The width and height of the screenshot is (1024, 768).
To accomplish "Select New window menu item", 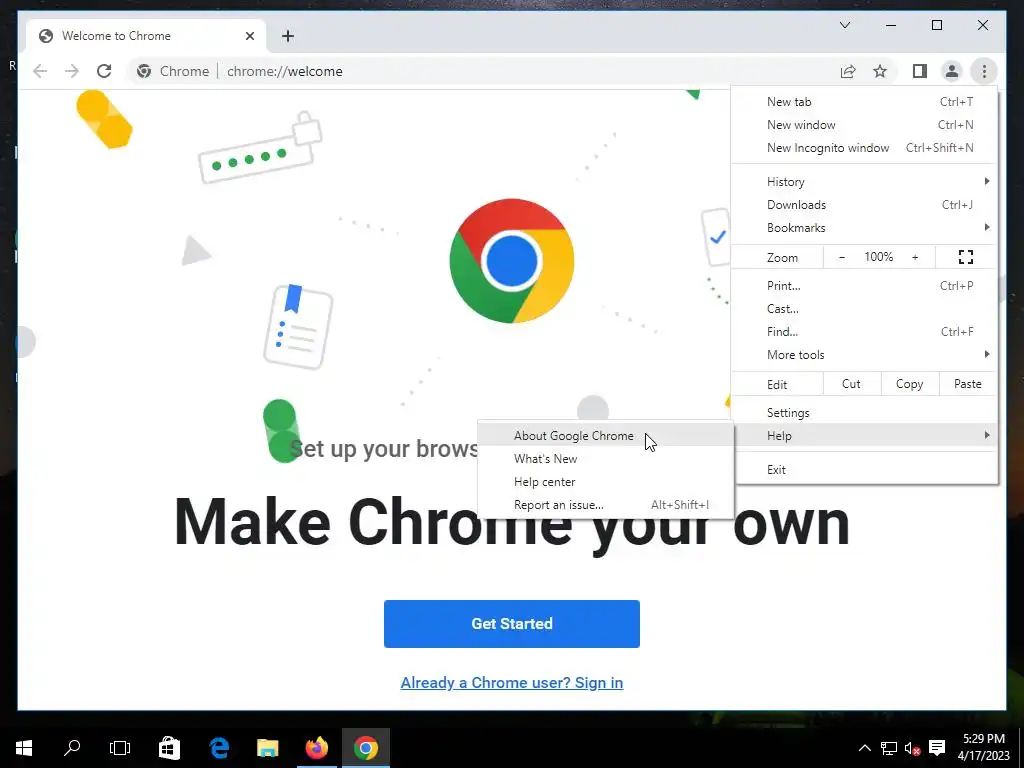I will pyautogui.click(x=865, y=125).
